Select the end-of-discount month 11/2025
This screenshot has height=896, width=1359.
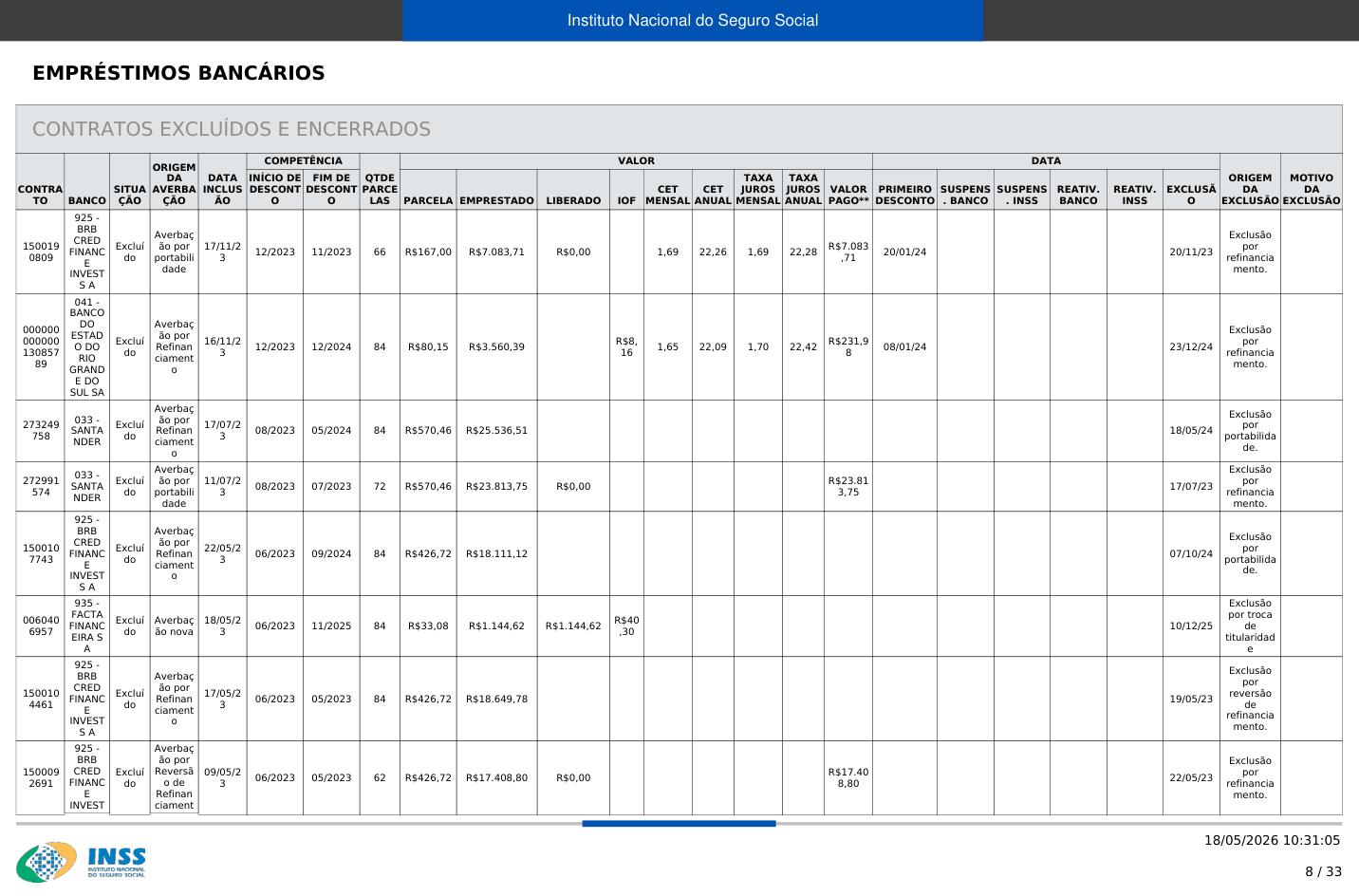pyautogui.click(x=331, y=625)
